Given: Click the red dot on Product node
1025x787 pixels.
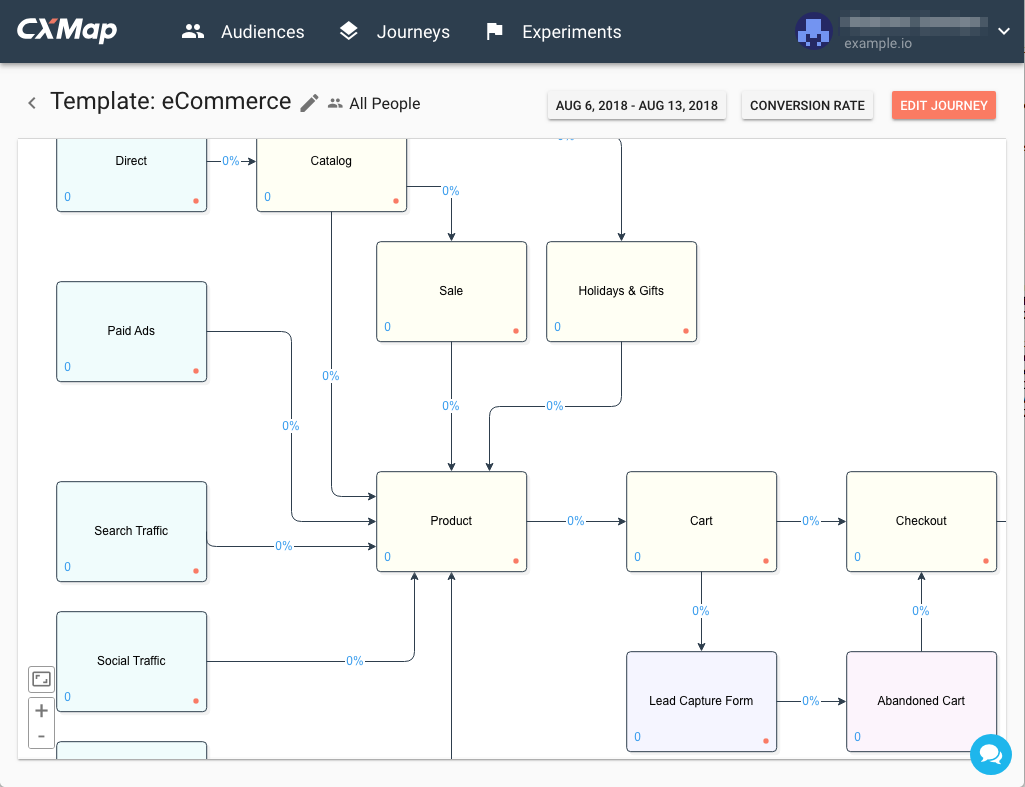Looking at the screenshot, I should click(516, 561).
